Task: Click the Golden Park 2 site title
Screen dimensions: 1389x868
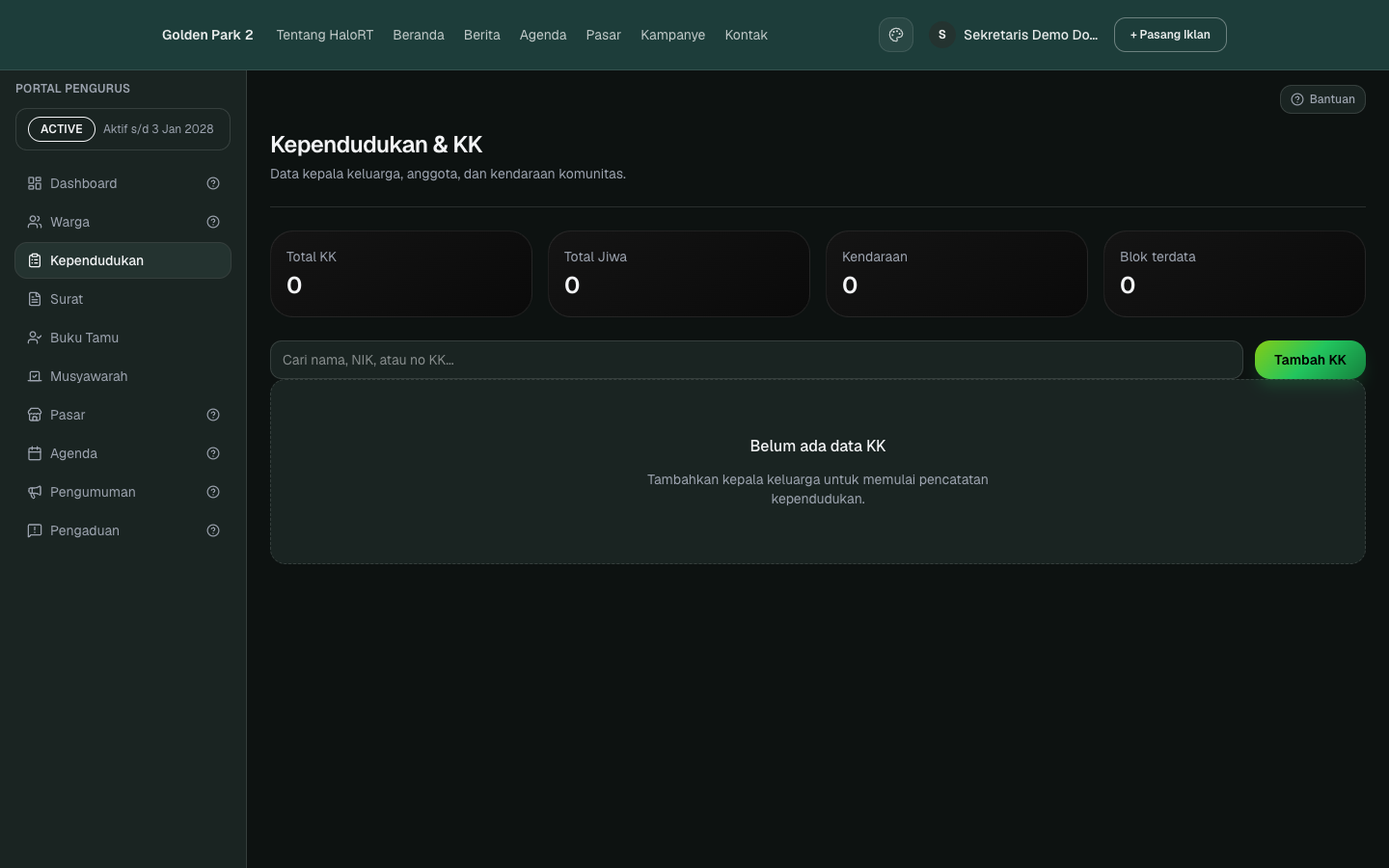Action: coord(207,35)
